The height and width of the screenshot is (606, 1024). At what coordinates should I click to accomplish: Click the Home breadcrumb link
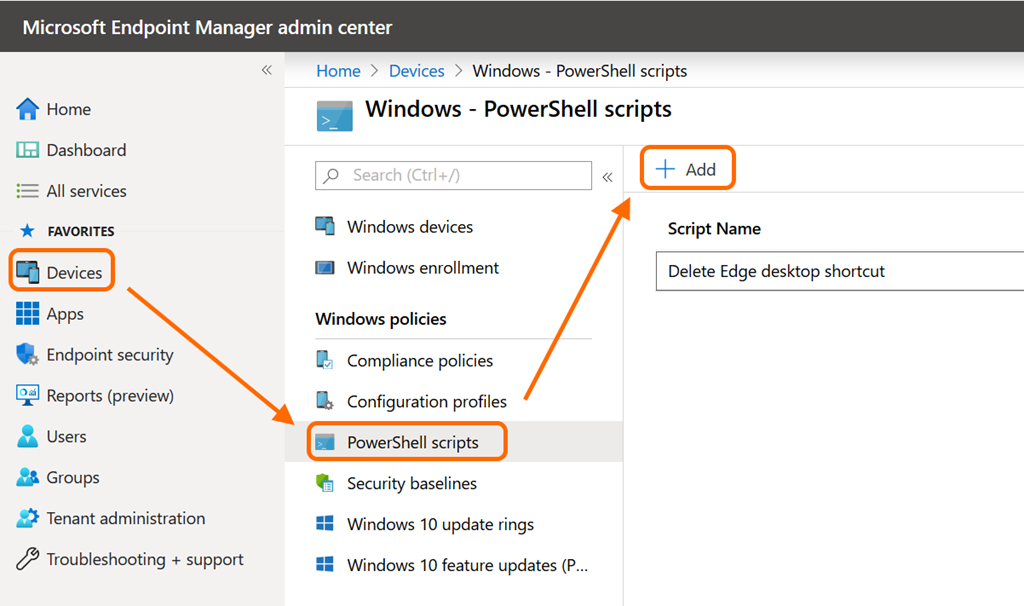(x=338, y=71)
